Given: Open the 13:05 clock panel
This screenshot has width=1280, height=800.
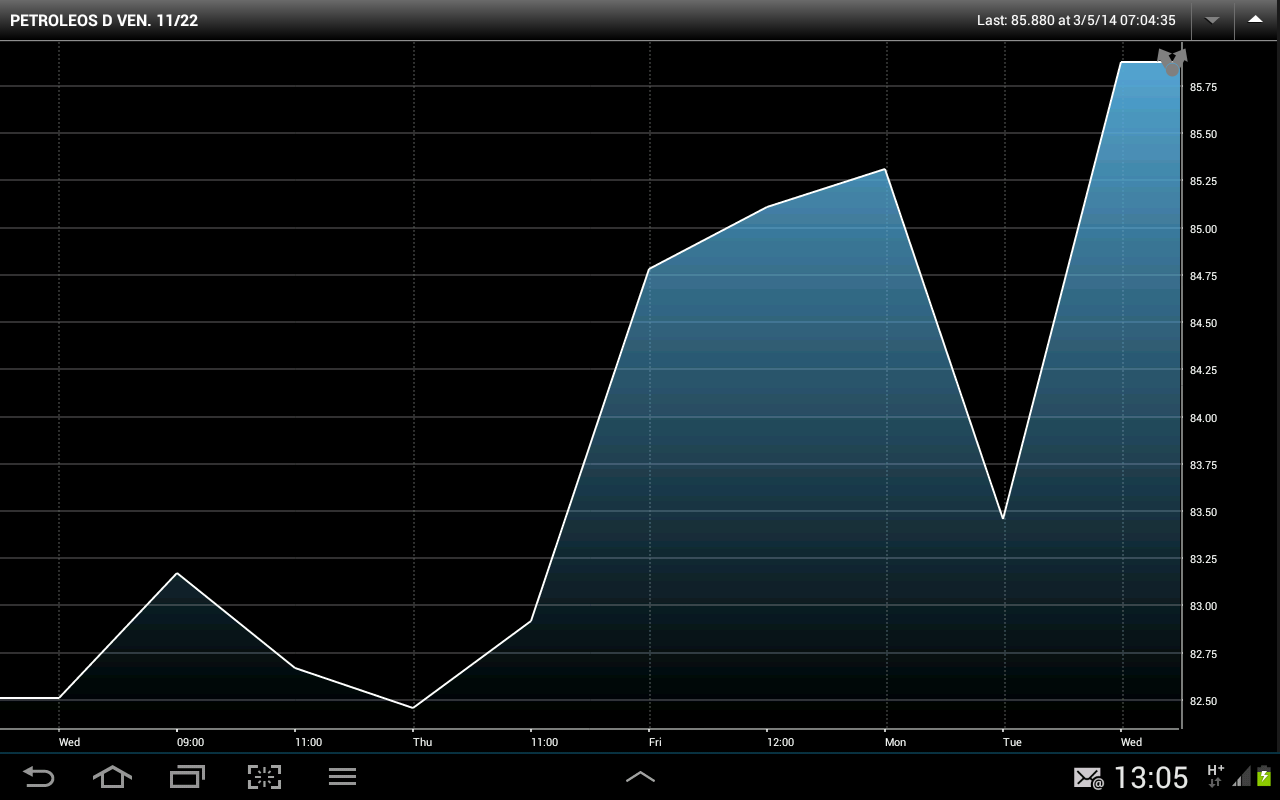Looking at the screenshot, I should 1151,777.
